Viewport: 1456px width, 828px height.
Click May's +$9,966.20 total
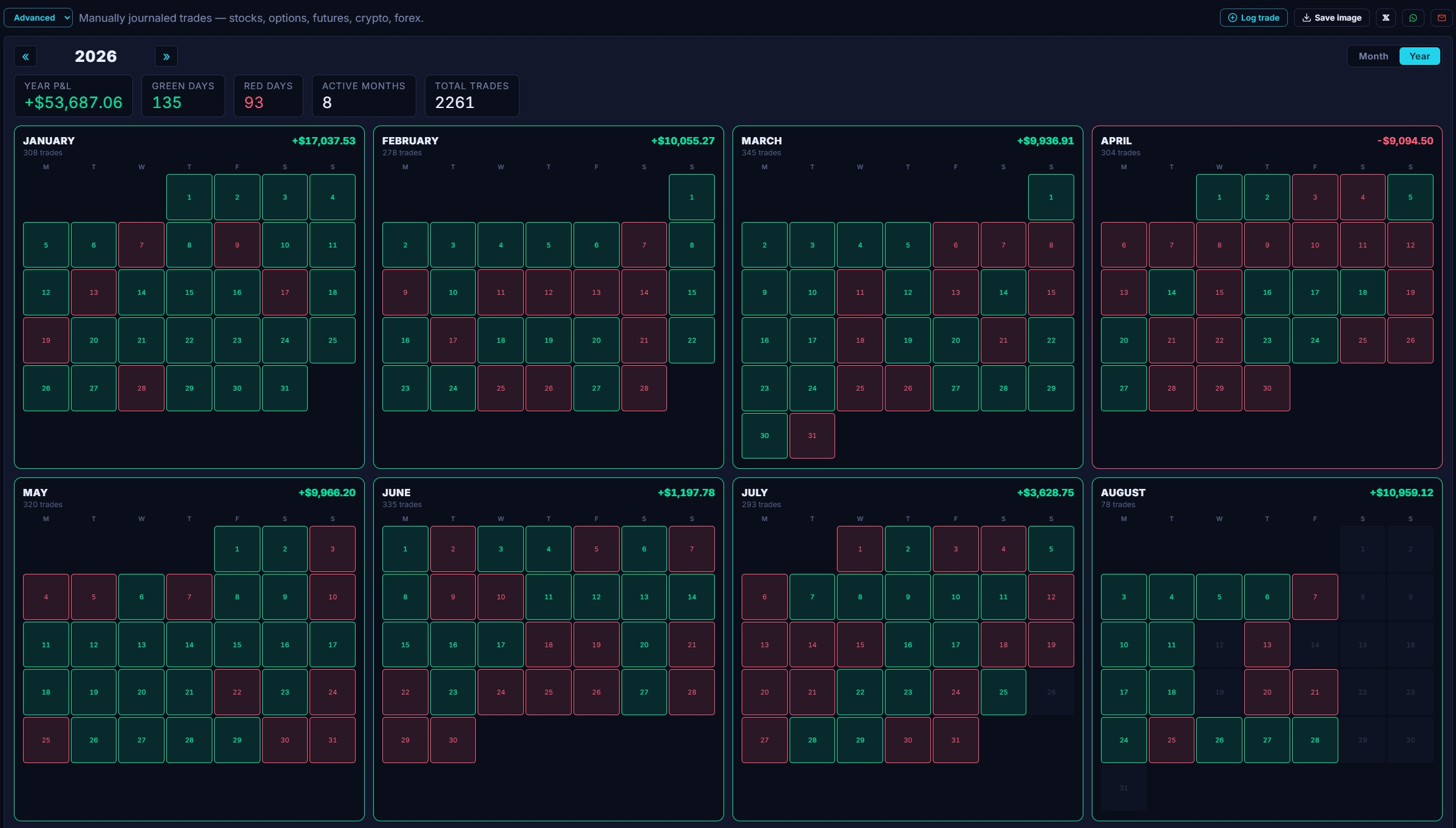[x=327, y=493]
